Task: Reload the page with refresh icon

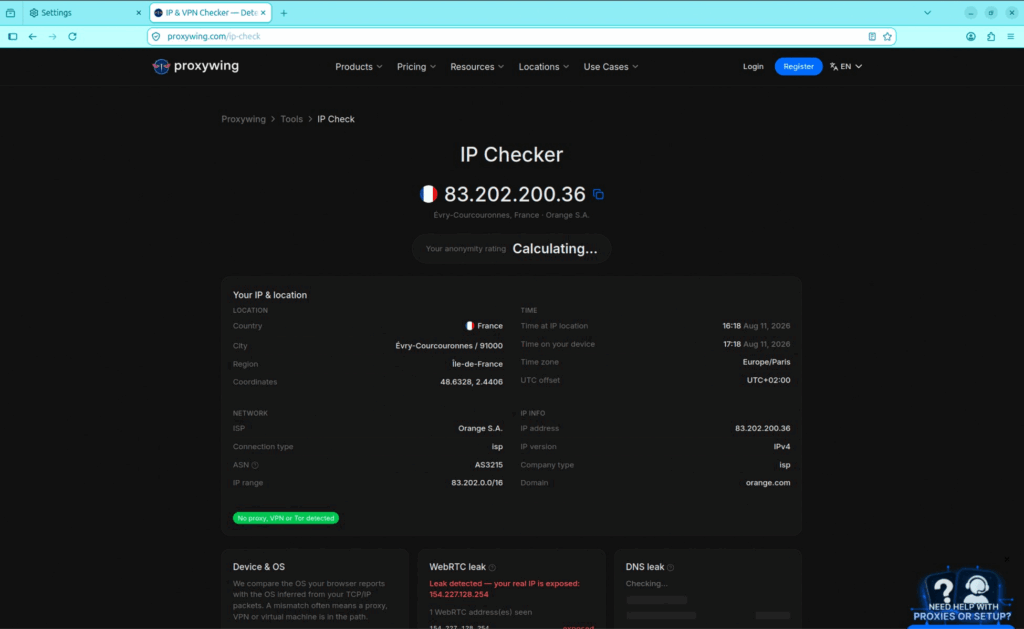Action: point(72,37)
